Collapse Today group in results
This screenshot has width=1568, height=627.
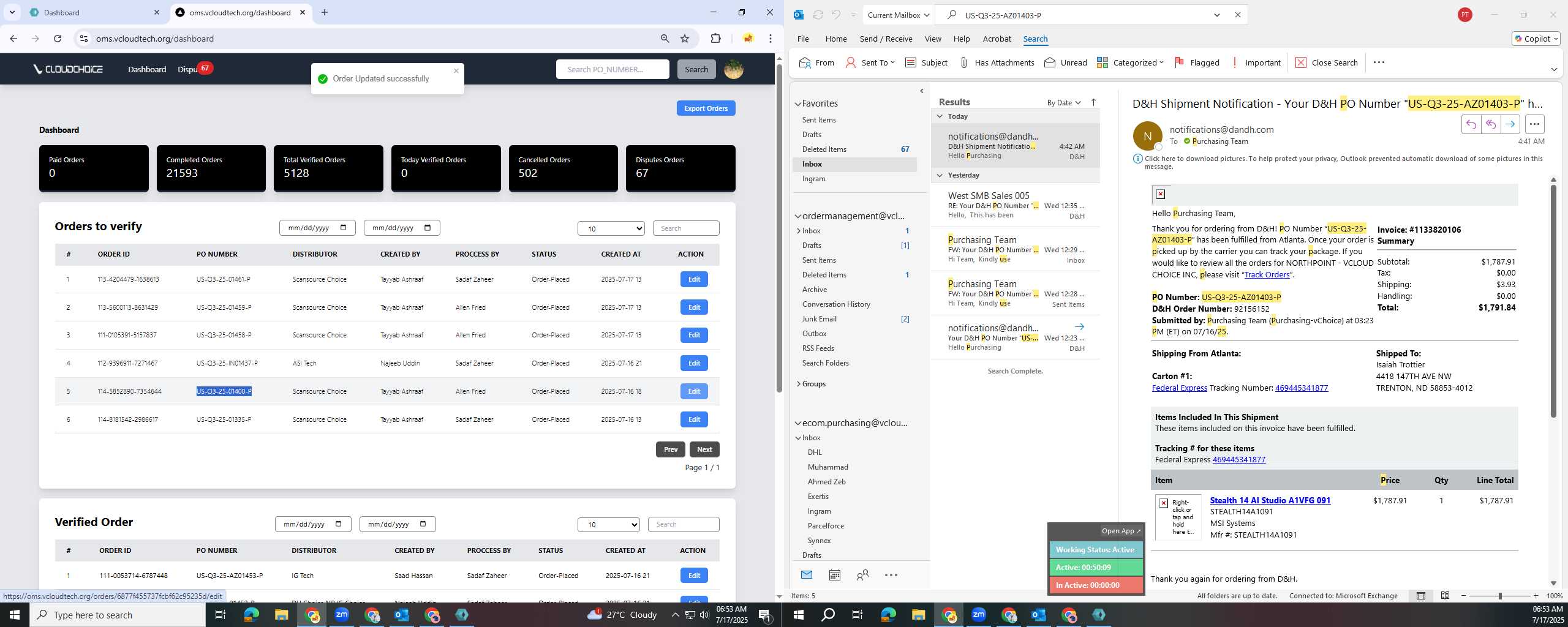940,116
